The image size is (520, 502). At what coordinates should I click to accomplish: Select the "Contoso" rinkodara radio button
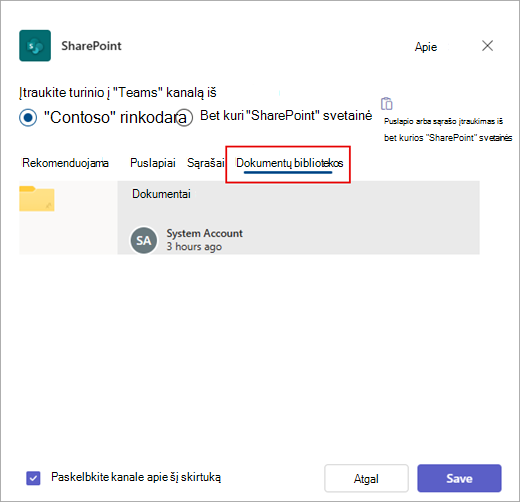pos(28,117)
